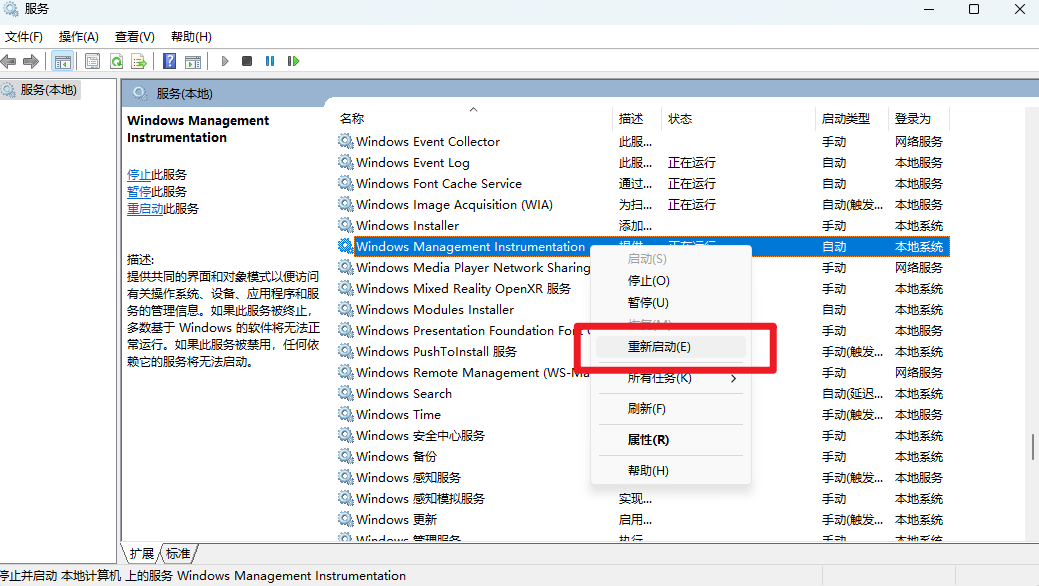Click the Pause Service toolbar icon
This screenshot has width=1039, height=586.
point(270,61)
